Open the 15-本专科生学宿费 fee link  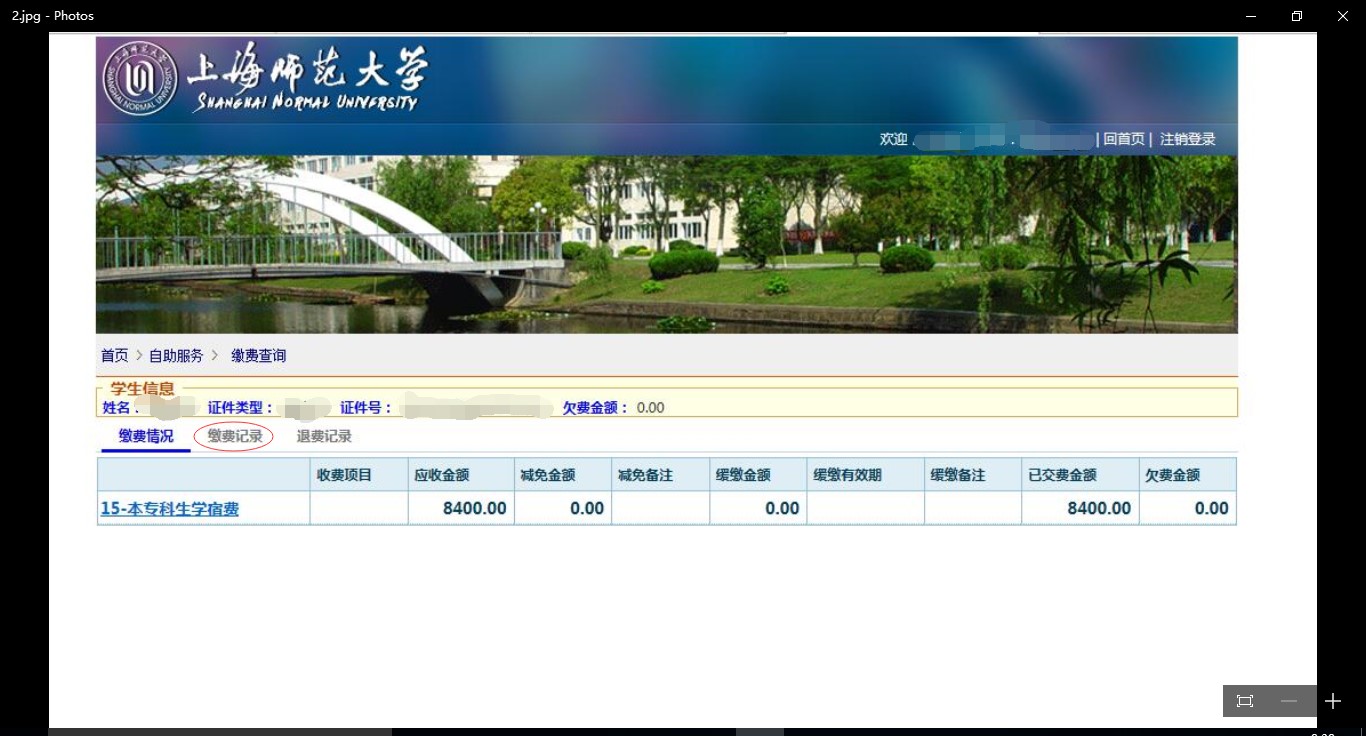[170, 509]
